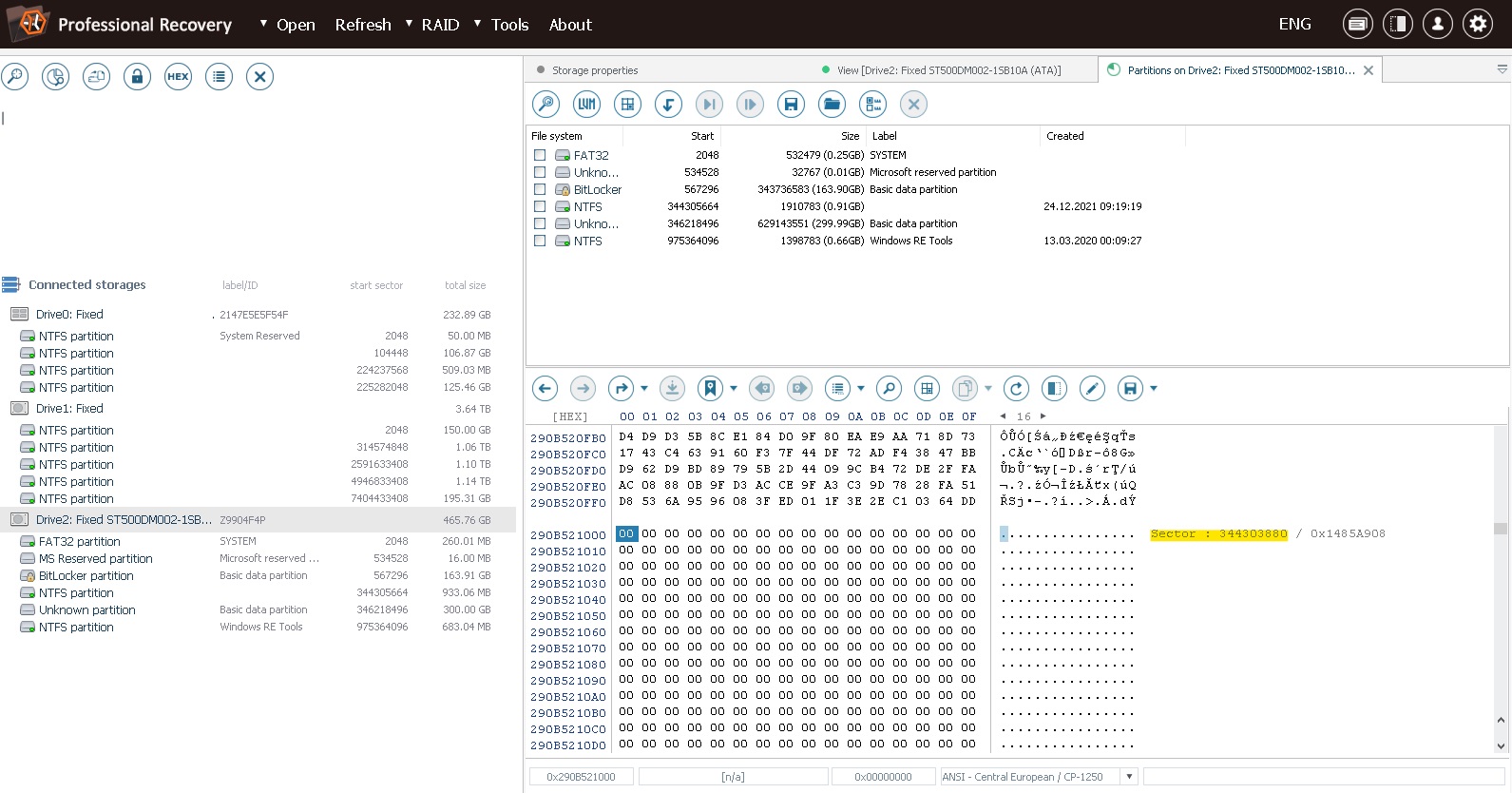This screenshot has width=1512, height=793.
Task: Click the partition list layout icon
Action: pos(872,105)
